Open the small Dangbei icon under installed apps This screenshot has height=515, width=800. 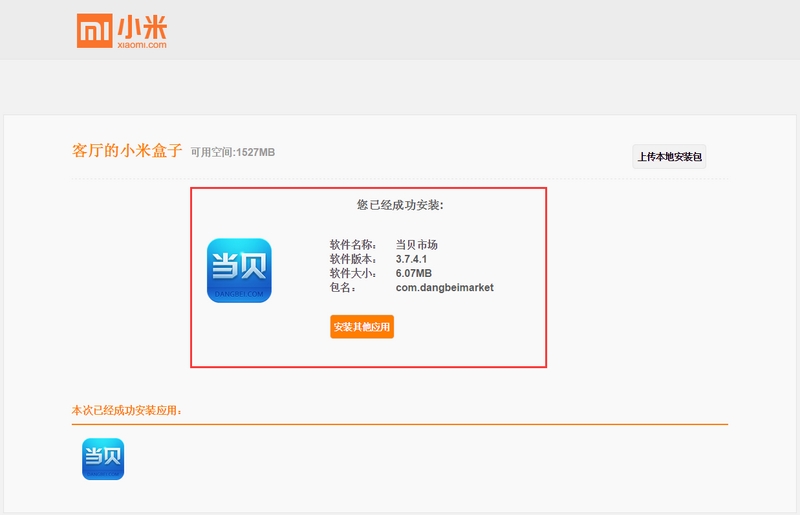[103, 459]
